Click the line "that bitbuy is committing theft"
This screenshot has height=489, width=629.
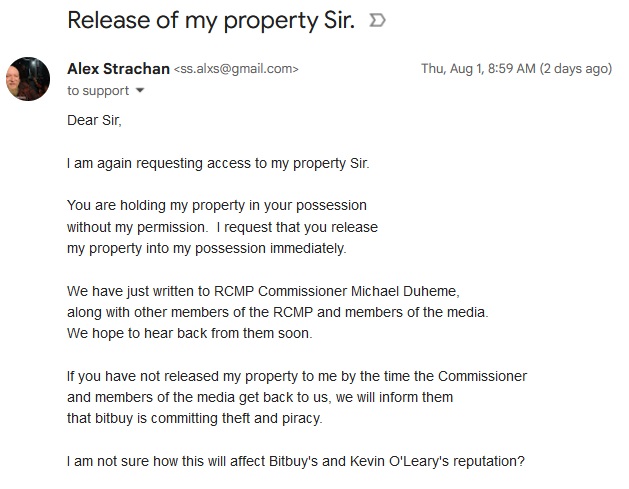195,418
